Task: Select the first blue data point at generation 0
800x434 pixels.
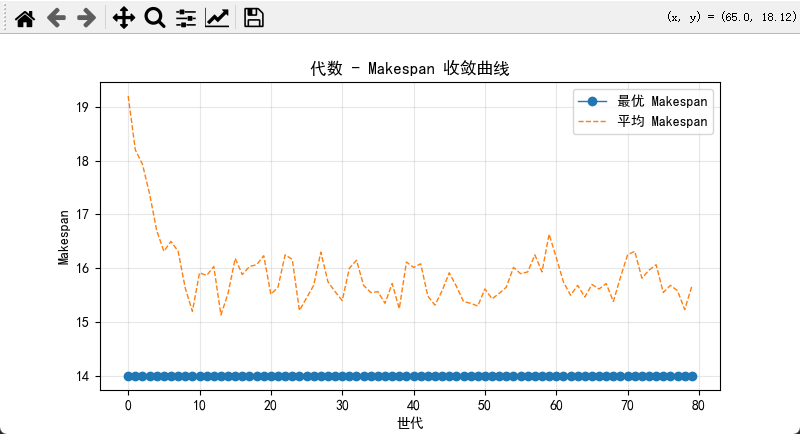Action: [x=128, y=376]
